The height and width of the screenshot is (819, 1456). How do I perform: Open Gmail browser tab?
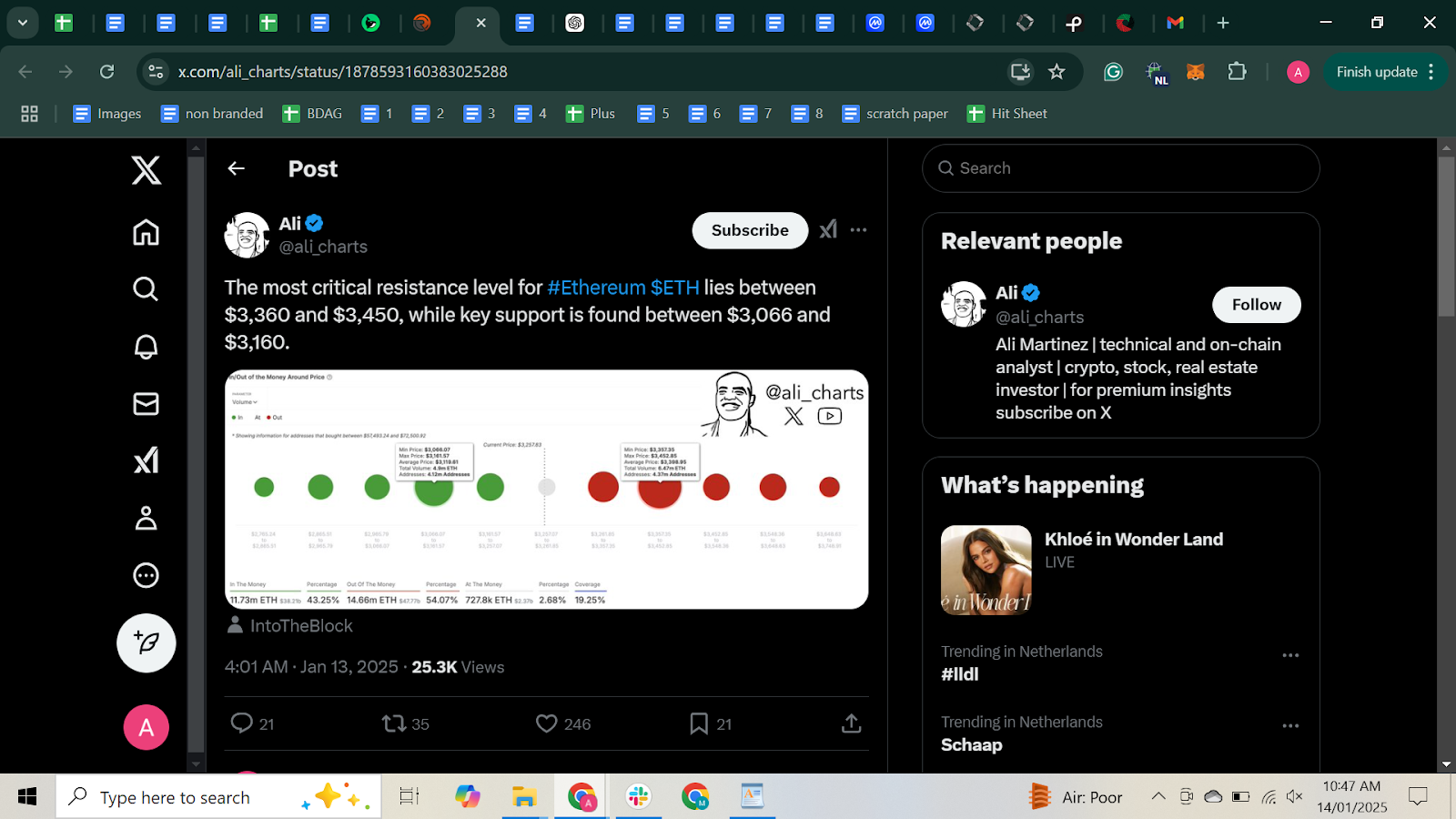1176,23
